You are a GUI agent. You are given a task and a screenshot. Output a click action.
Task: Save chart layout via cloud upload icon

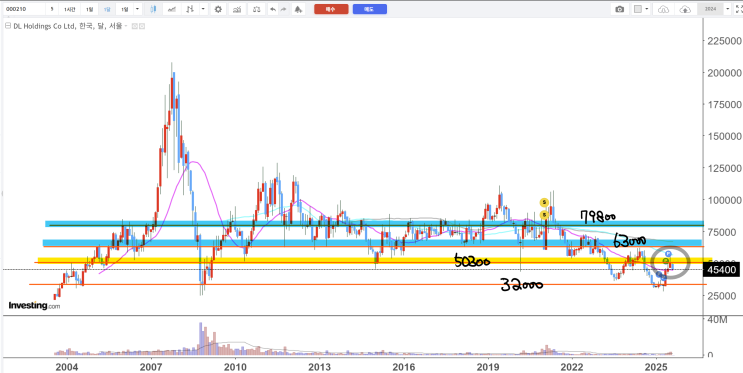[685, 9]
